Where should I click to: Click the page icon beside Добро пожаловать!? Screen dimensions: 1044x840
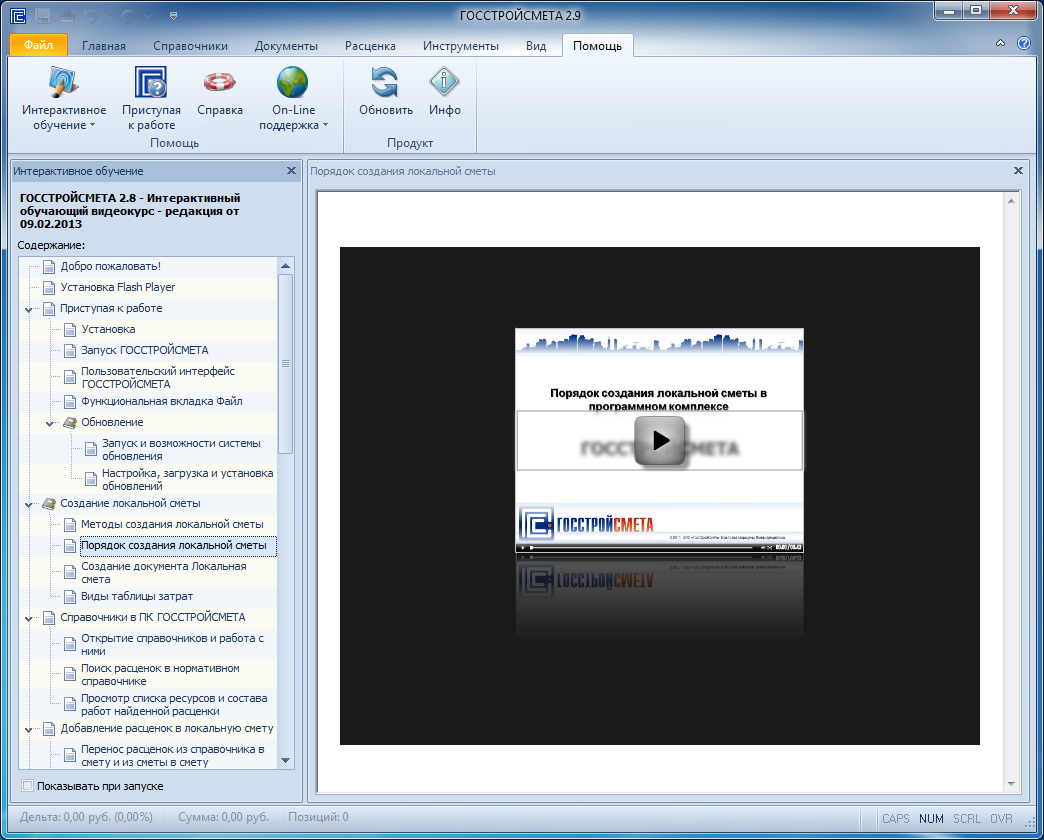click(49, 267)
